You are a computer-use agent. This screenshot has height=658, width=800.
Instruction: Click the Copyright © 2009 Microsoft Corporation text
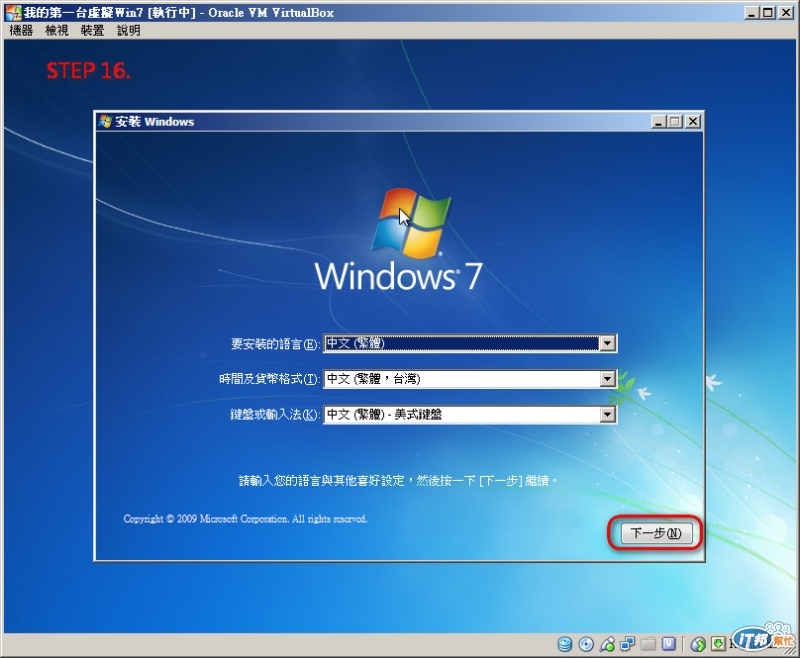[245, 519]
